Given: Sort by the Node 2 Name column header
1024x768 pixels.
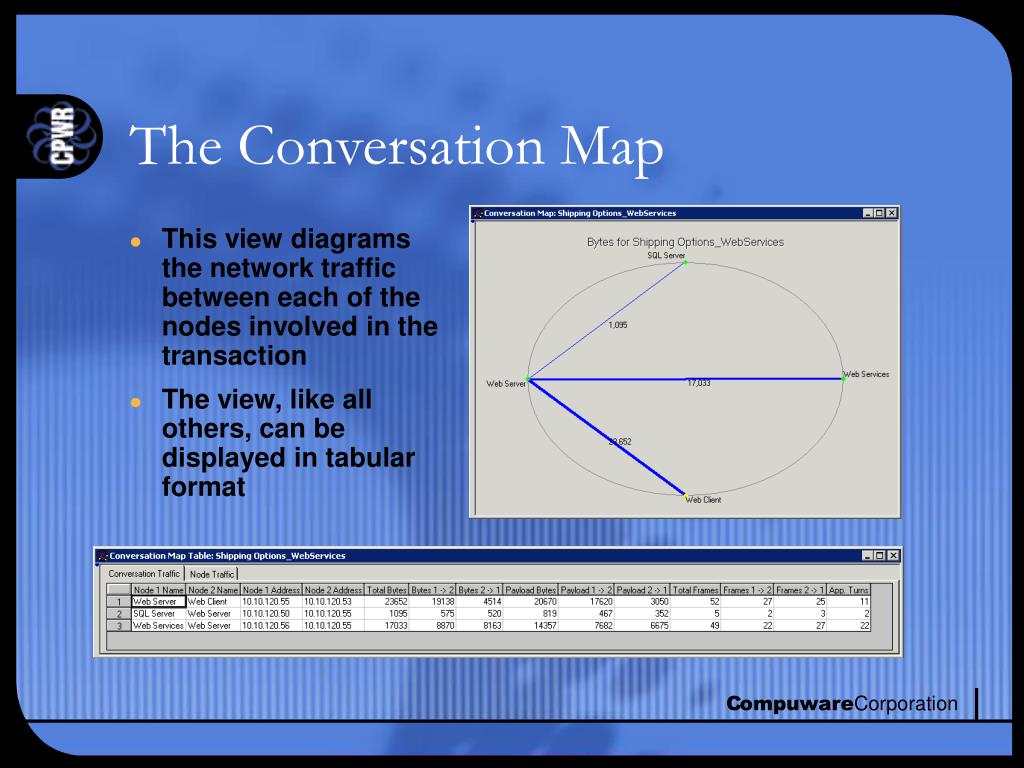Looking at the screenshot, I should coord(213,590).
